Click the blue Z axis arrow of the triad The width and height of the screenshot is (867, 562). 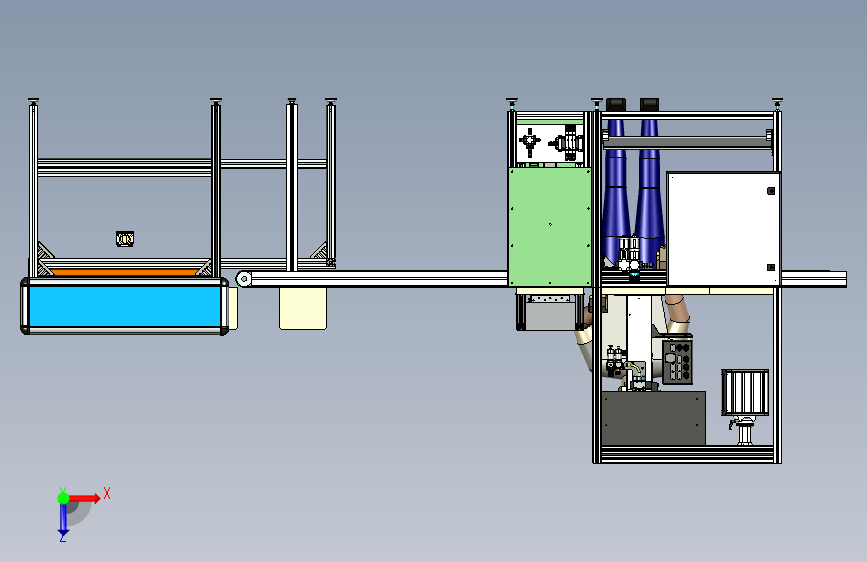pos(63,521)
